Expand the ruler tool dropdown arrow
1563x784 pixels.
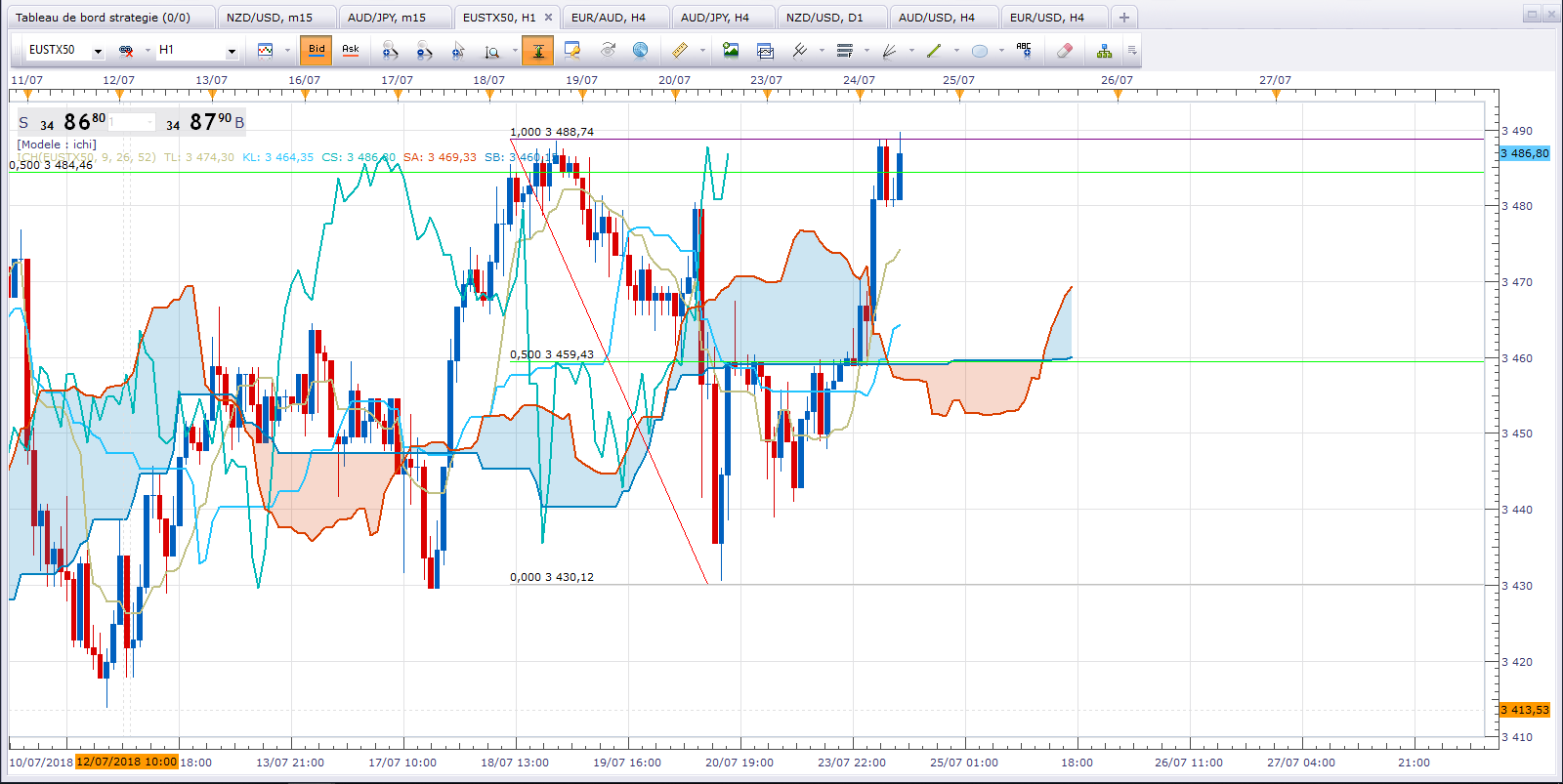(x=702, y=51)
